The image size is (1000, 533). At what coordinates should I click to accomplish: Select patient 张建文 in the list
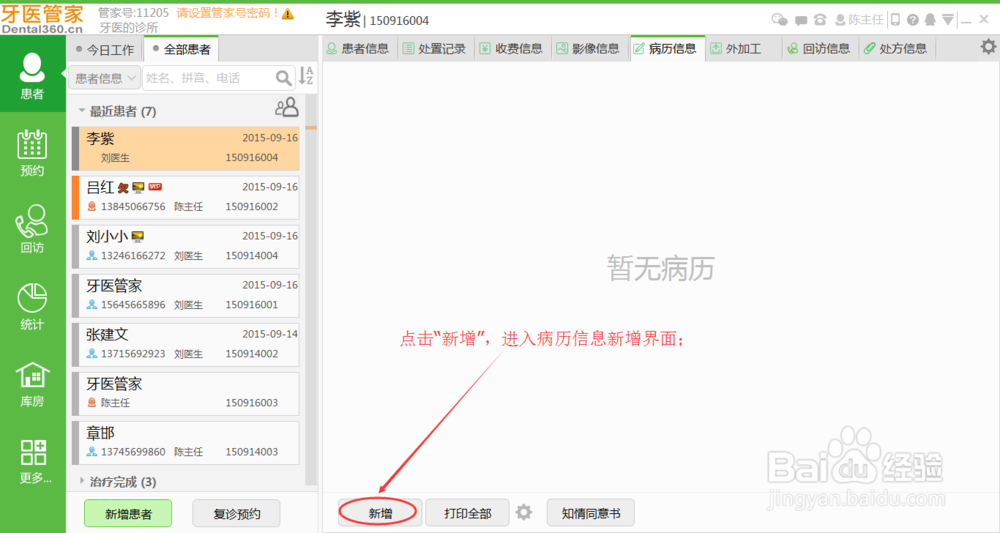click(186, 344)
